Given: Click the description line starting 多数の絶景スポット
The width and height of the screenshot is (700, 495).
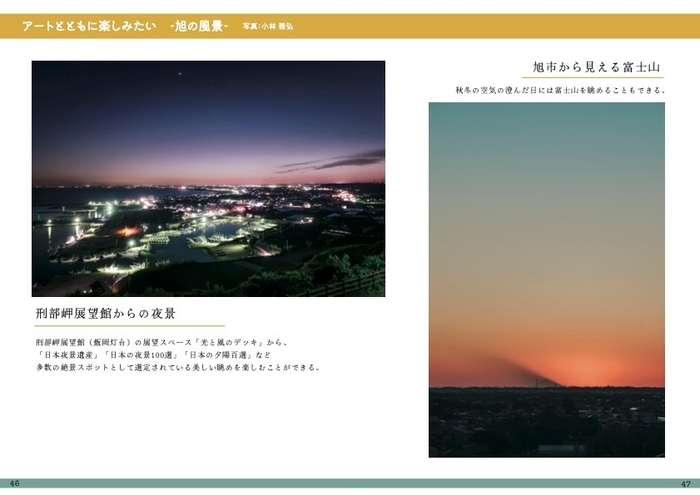Looking at the screenshot, I should point(176,367).
